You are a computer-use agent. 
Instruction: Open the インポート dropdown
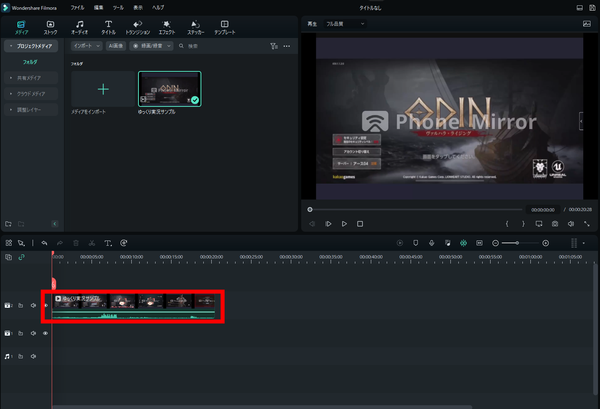pos(86,46)
